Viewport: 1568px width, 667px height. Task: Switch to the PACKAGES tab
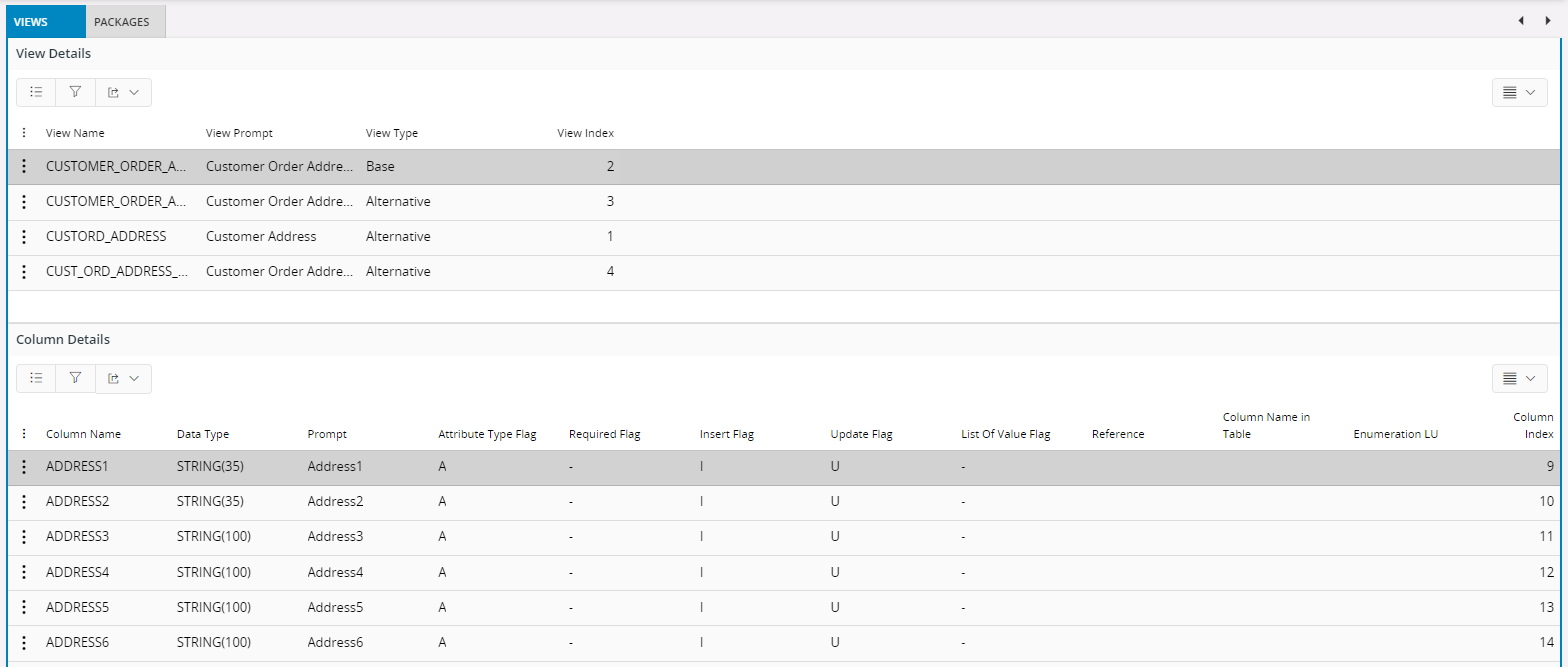pos(125,21)
